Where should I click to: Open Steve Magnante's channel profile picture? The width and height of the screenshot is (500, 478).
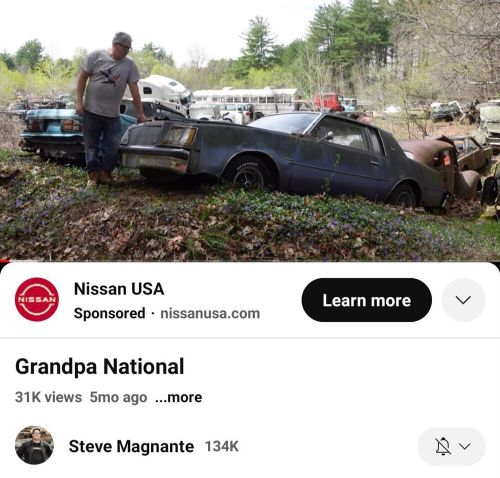(34, 445)
